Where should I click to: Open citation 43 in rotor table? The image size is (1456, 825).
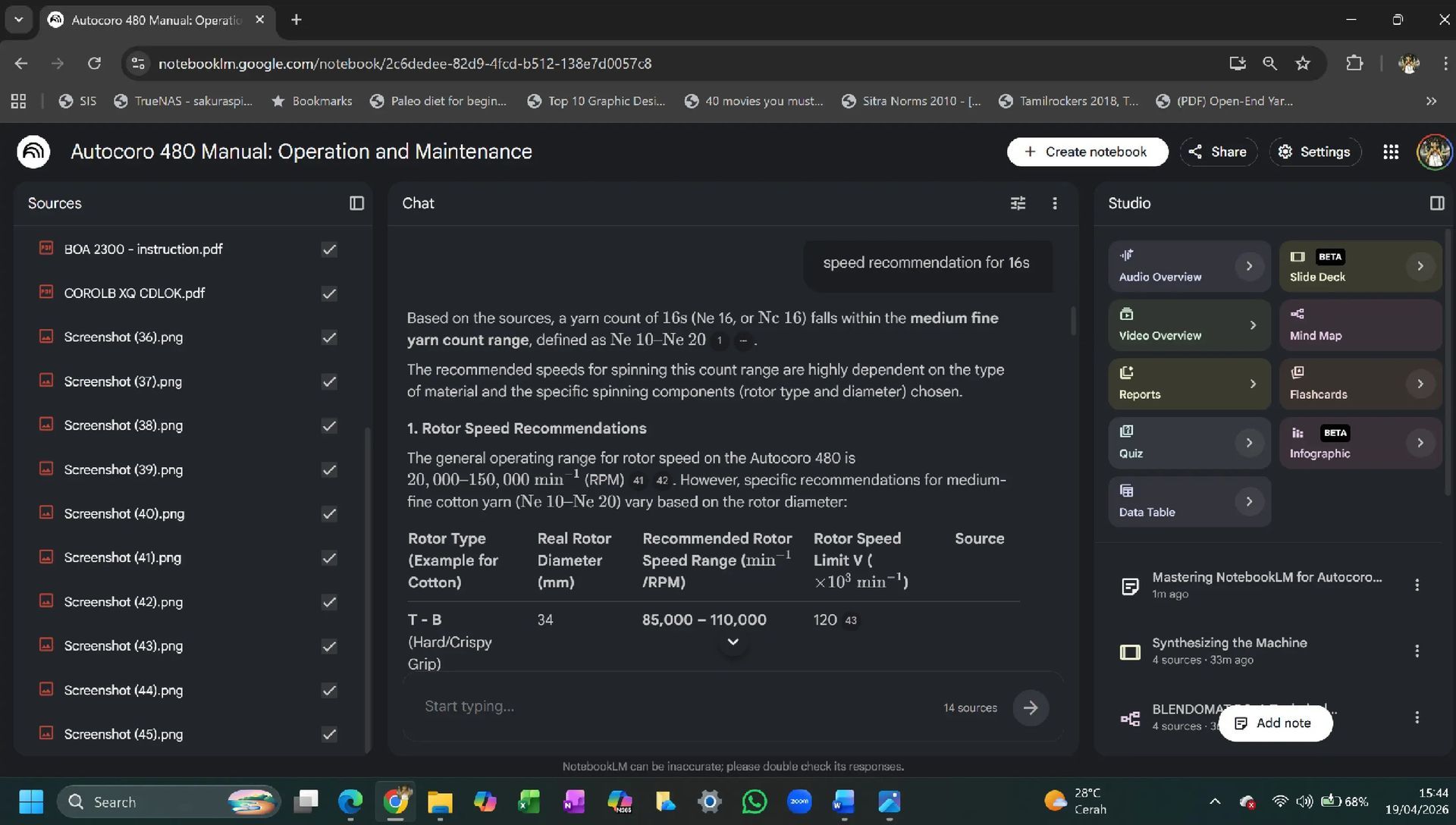851,620
